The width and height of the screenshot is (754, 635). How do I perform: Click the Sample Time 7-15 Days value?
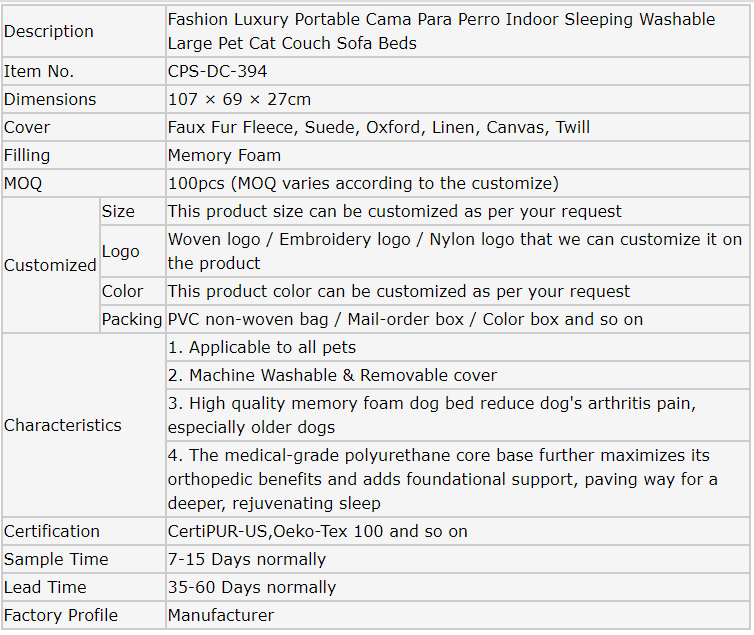point(247,559)
